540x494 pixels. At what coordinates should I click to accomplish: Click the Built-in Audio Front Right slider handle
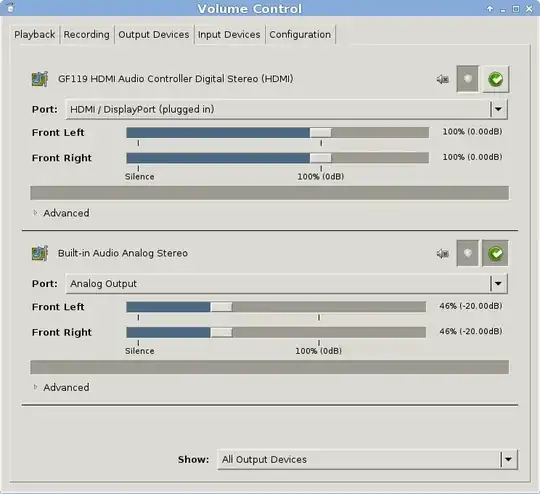pos(221,332)
